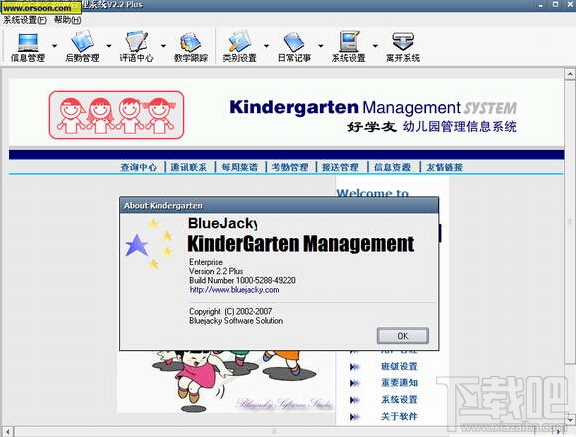Maximize the main application window

coord(555,4)
